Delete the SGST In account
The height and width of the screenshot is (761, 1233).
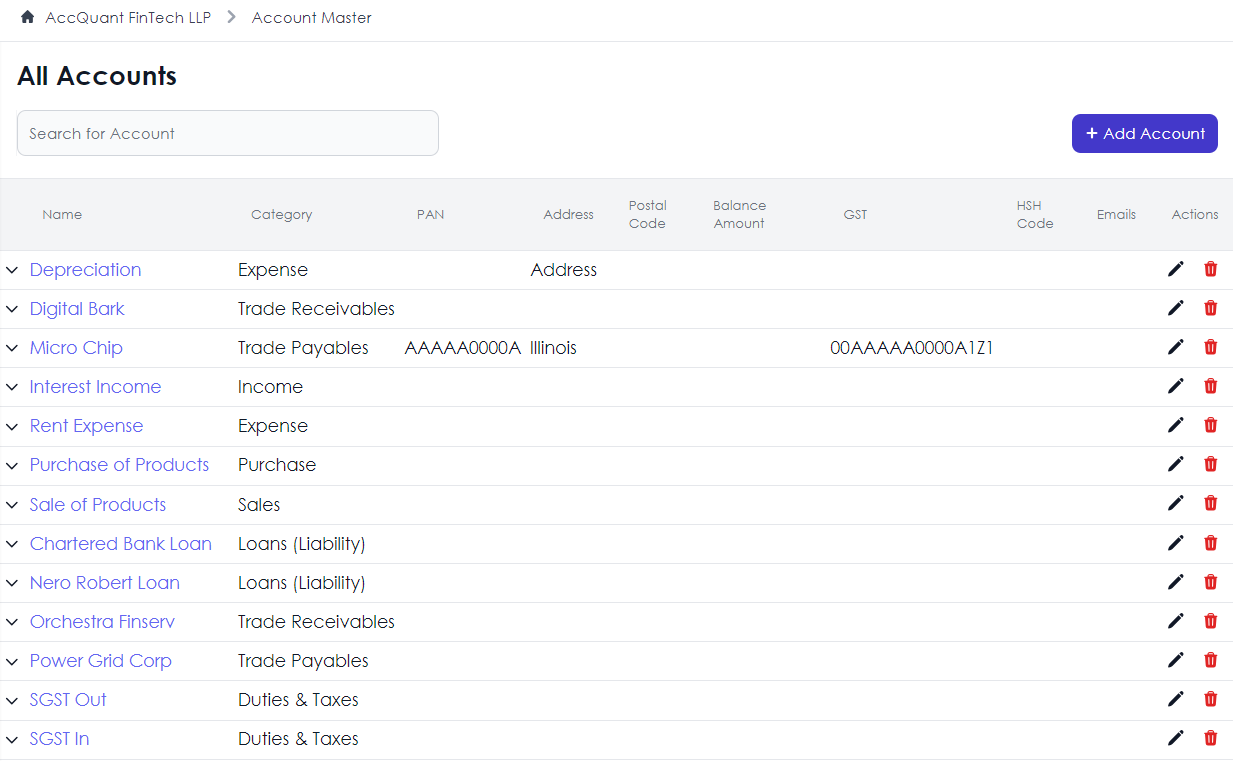pyautogui.click(x=1210, y=737)
